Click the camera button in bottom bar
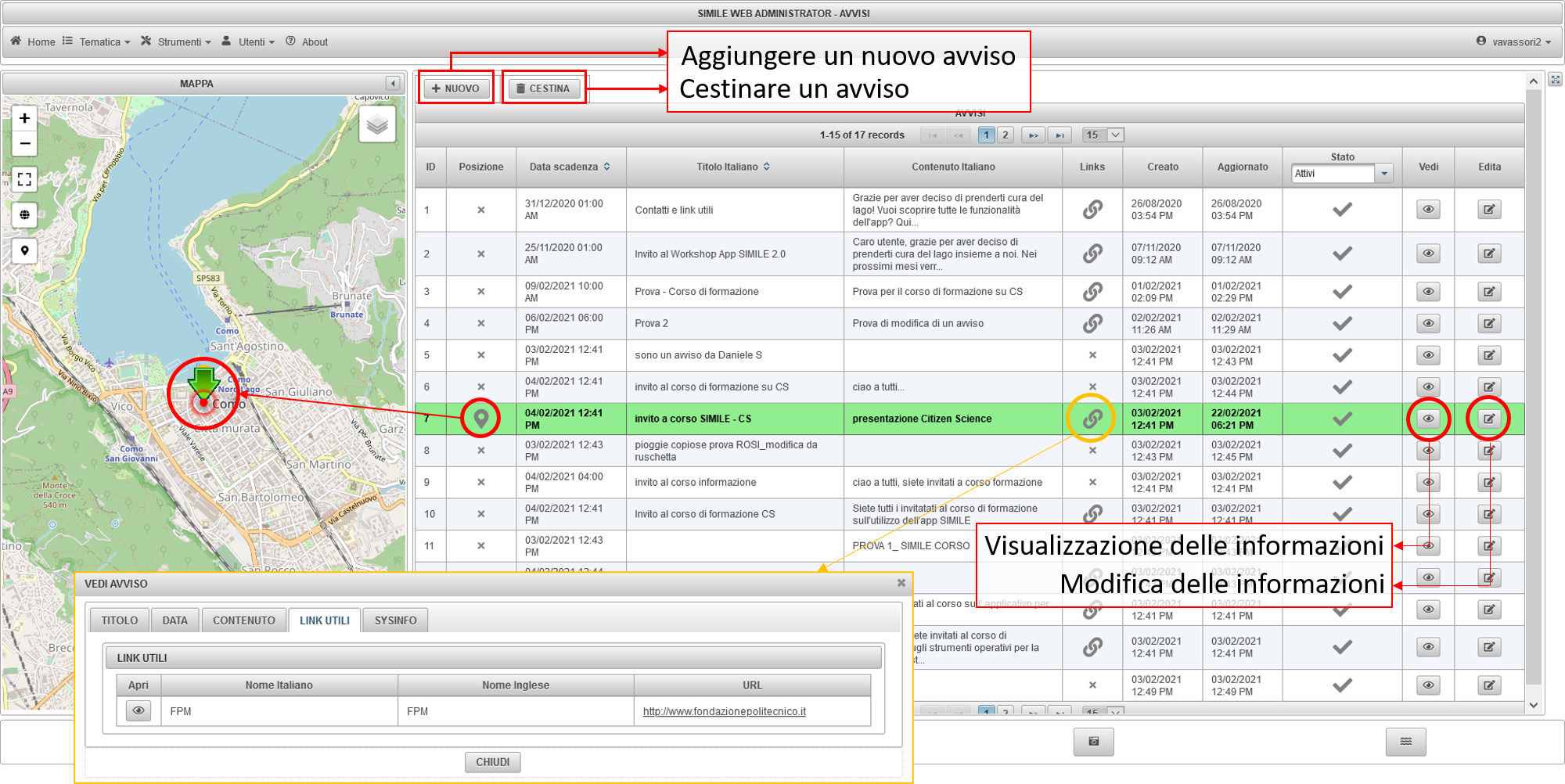 click(1094, 741)
